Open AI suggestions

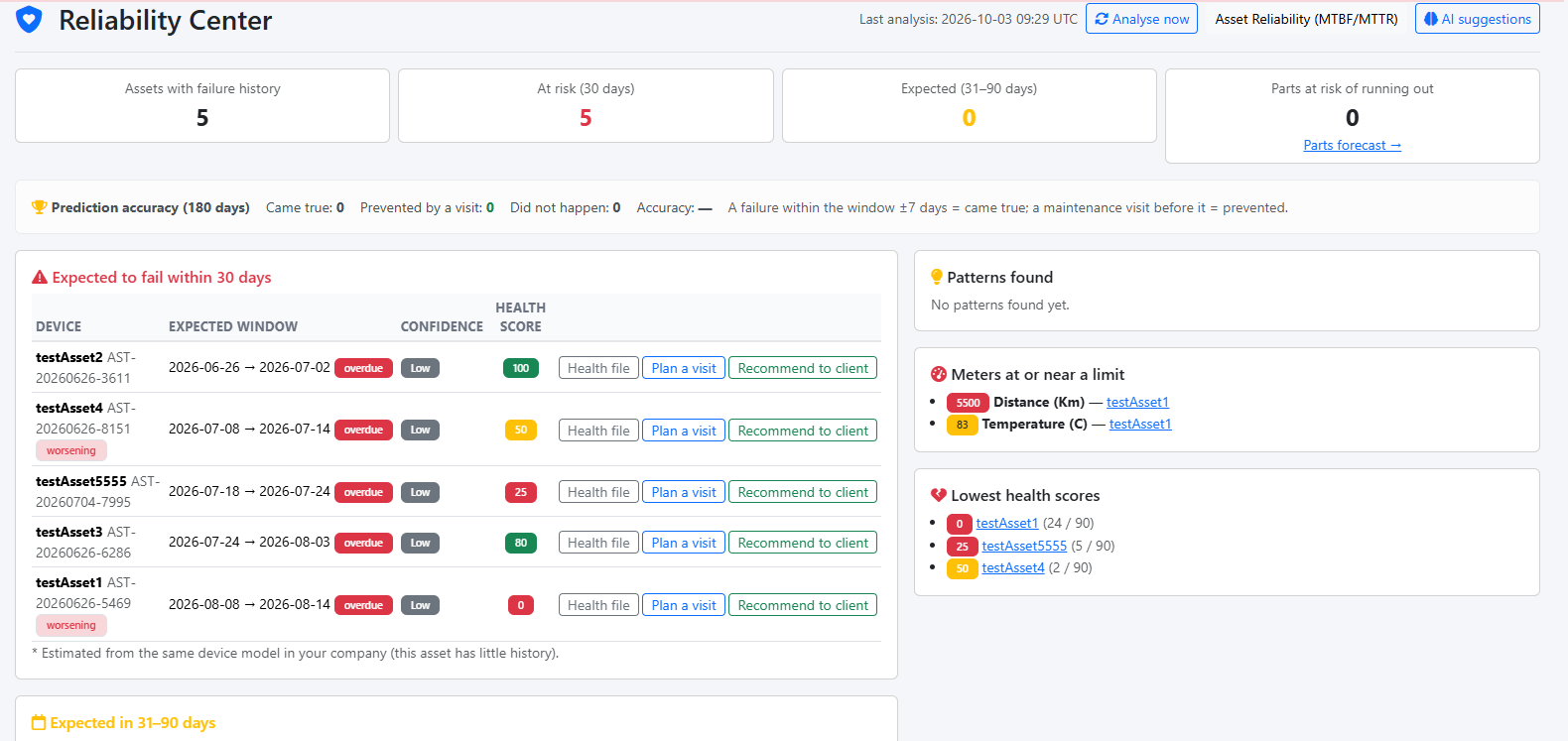1477,19
